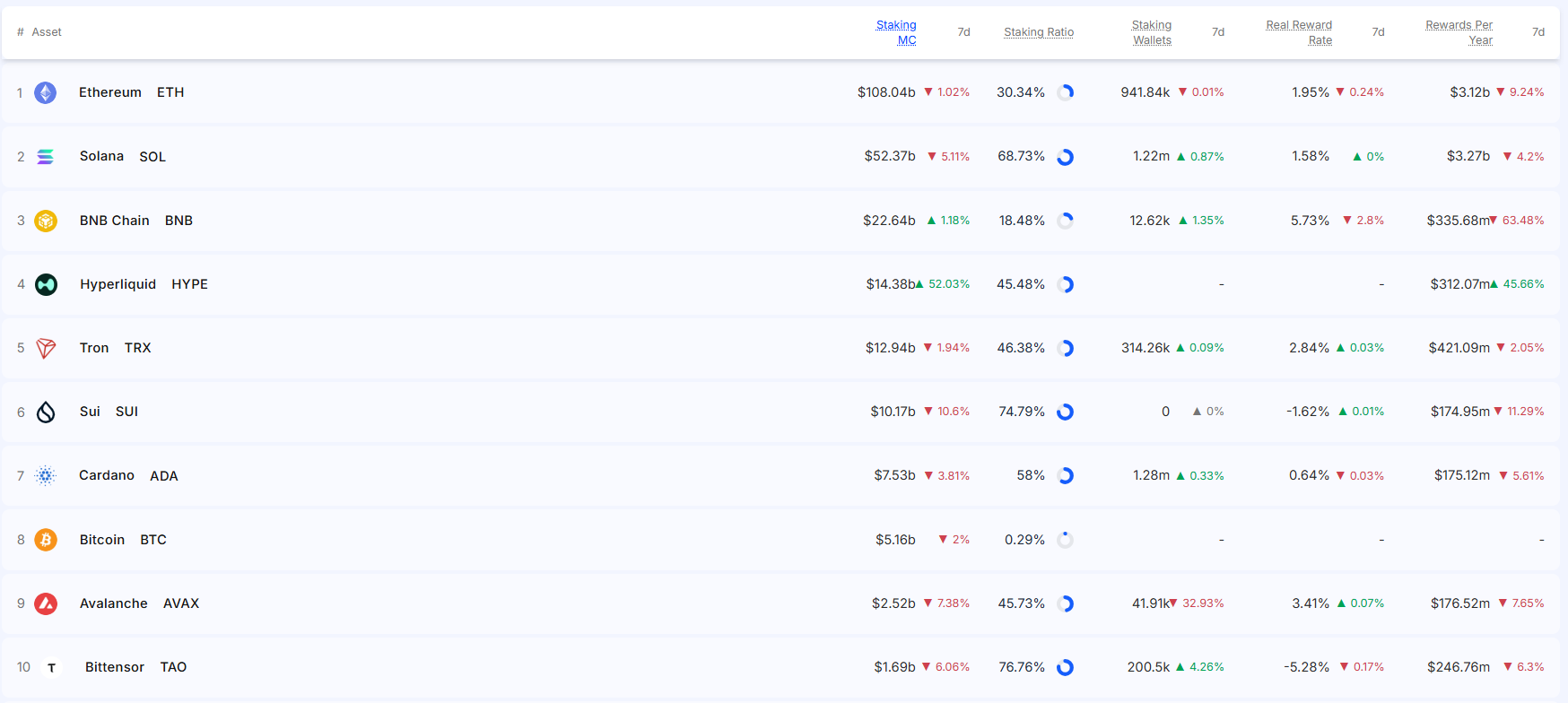The image size is (1568, 703).
Task: Open the BNB Chain asset name
Action: click(115, 221)
